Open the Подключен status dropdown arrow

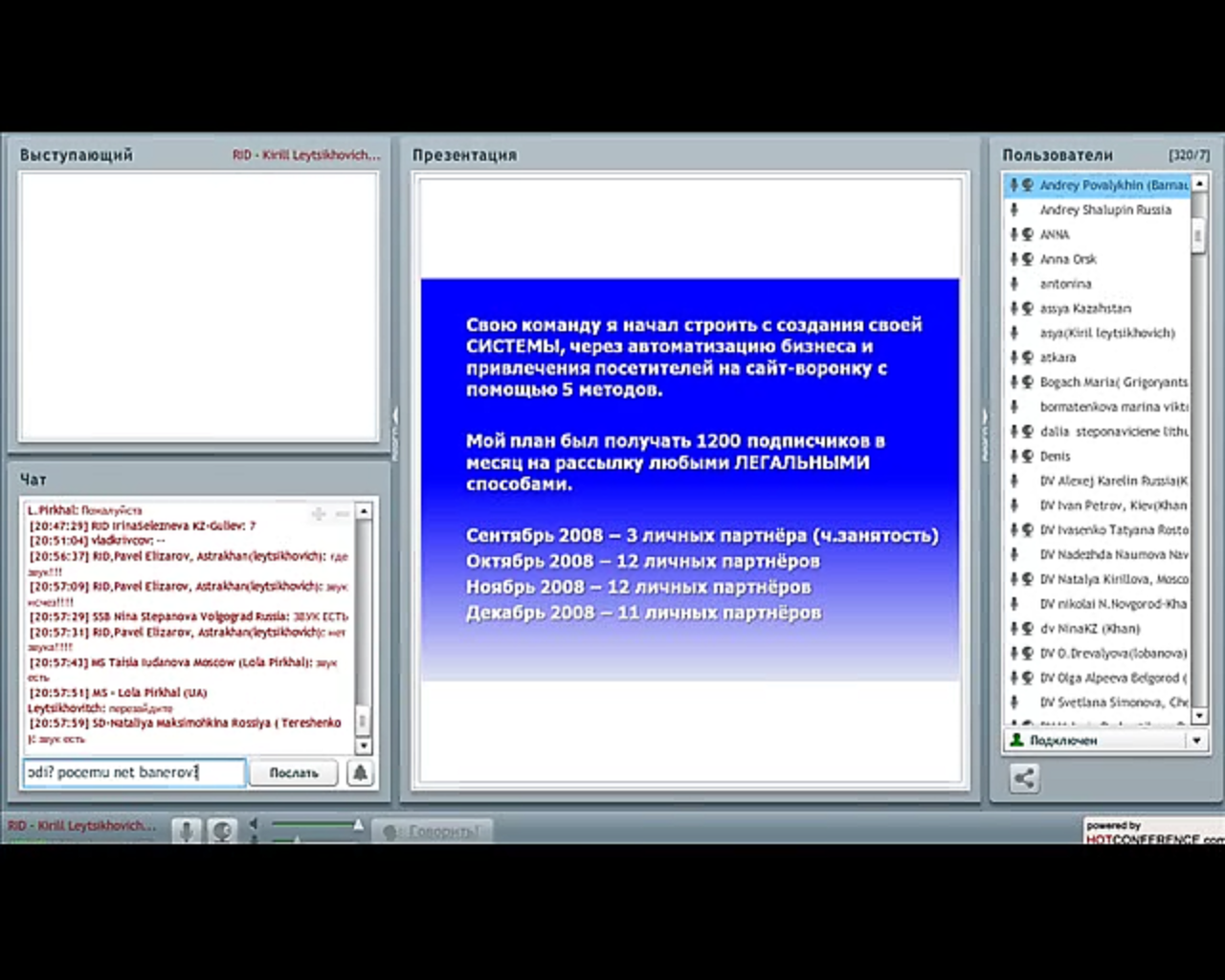[x=1196, y=741]
